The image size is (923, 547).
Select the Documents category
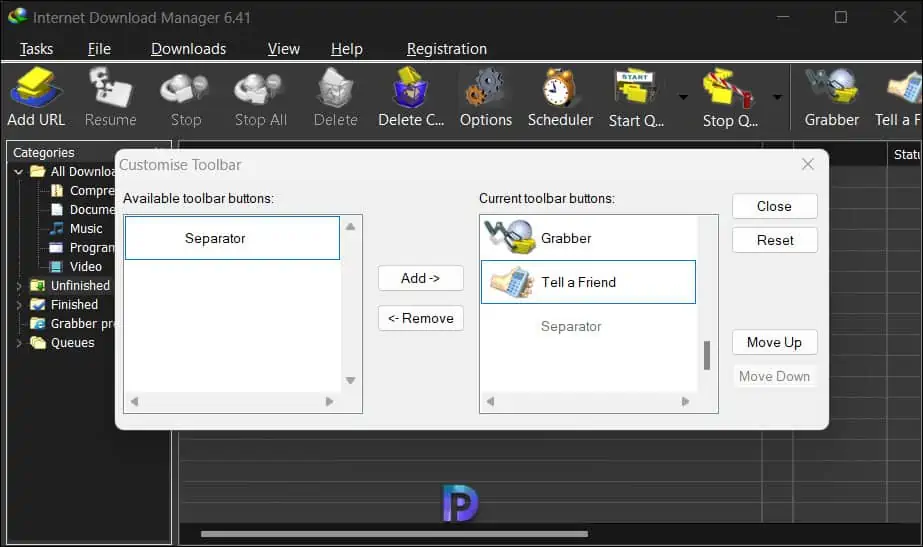pos(83,210)
